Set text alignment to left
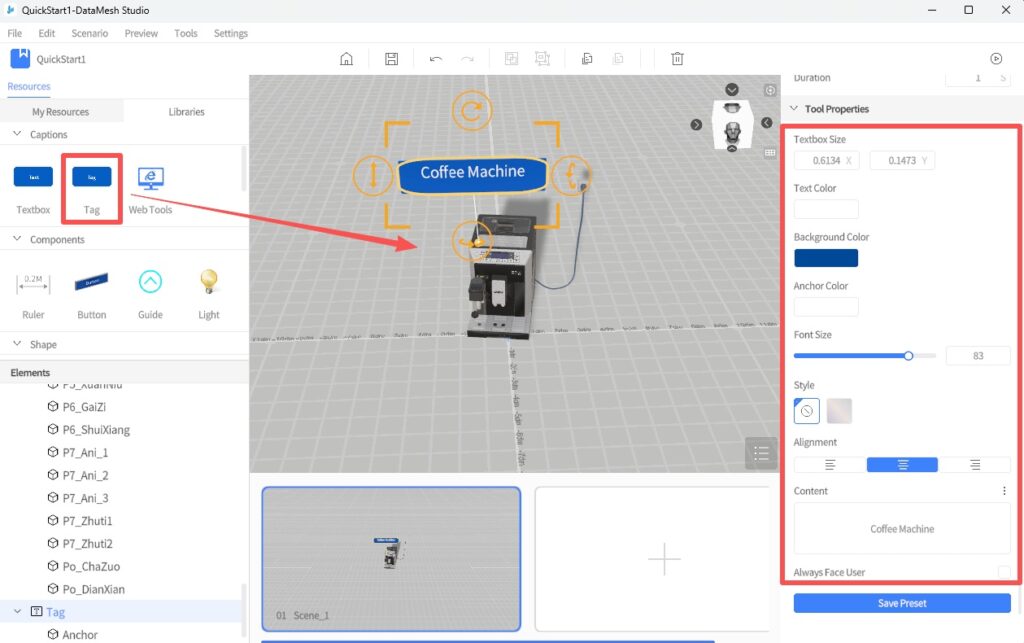Screen dimensions: 1024x643 coord(830,465)
